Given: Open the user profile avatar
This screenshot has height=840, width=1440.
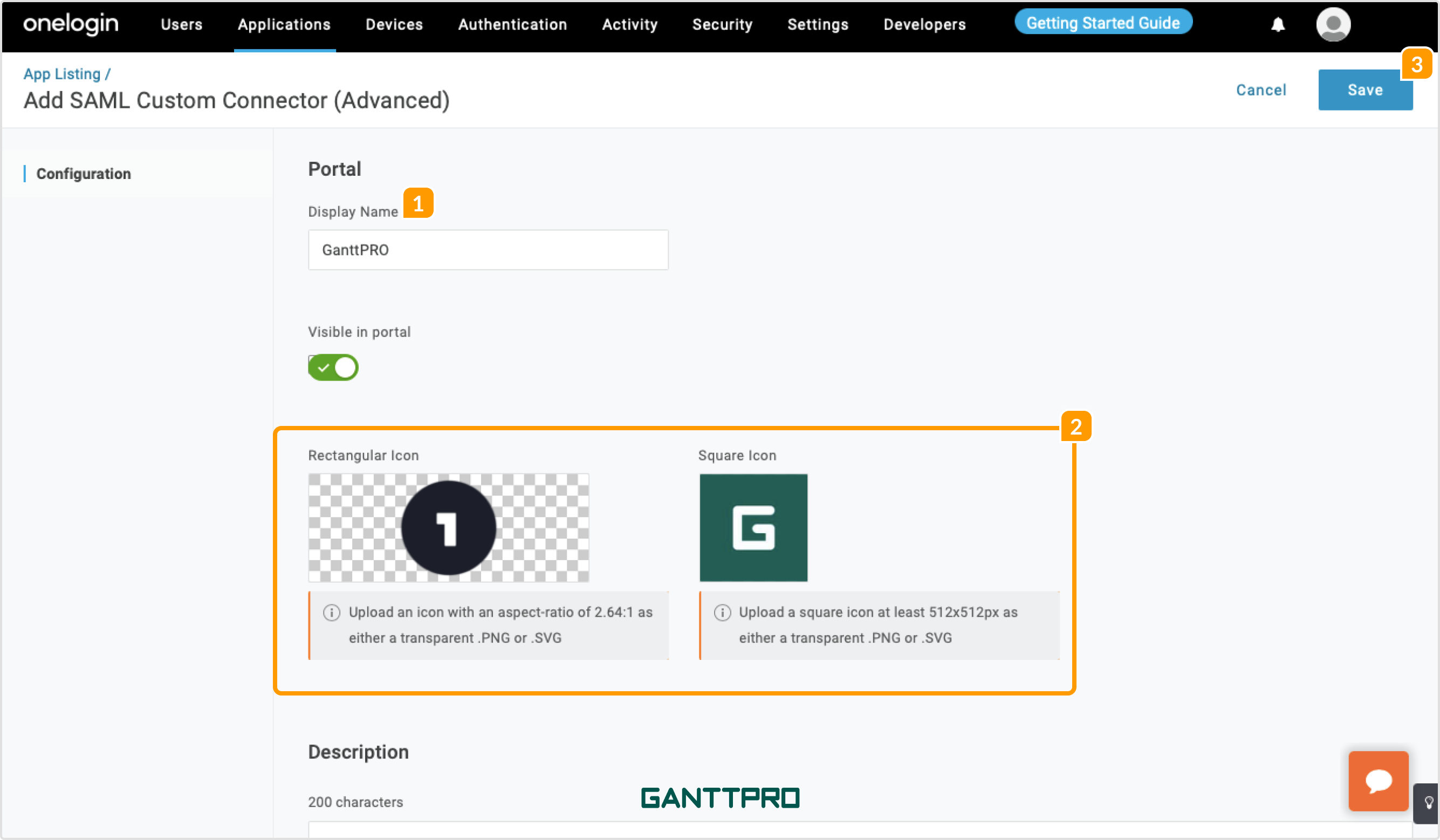Looking at the screenshot, I should click(x=1333, y=25).
